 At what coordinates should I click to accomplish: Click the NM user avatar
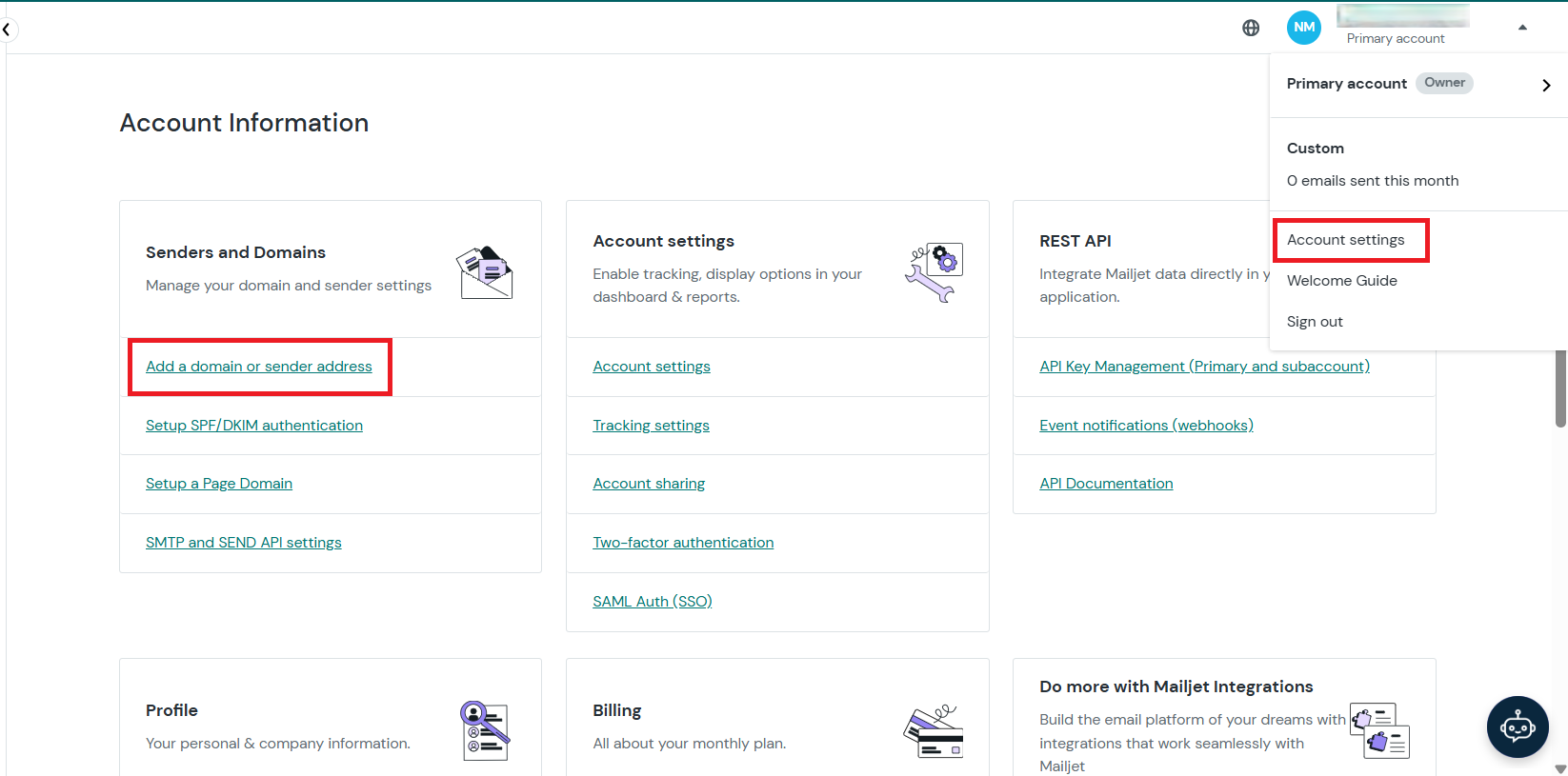click(1304, 28)
